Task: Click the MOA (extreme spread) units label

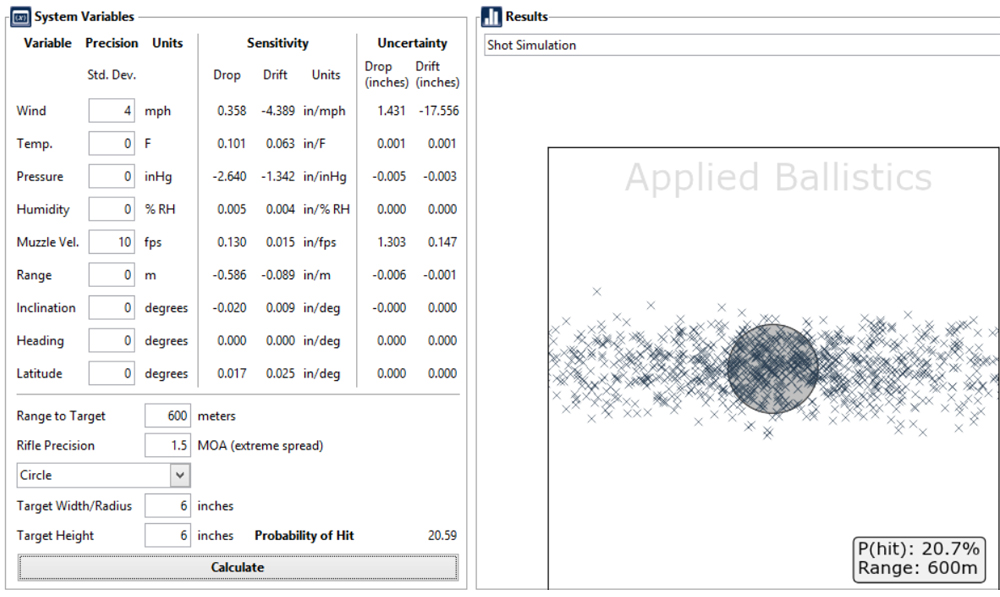Action: (x=260, y=445)
